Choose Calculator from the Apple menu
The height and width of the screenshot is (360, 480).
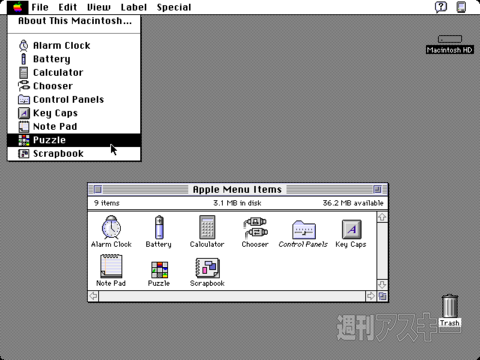click(x=74, y=72)
